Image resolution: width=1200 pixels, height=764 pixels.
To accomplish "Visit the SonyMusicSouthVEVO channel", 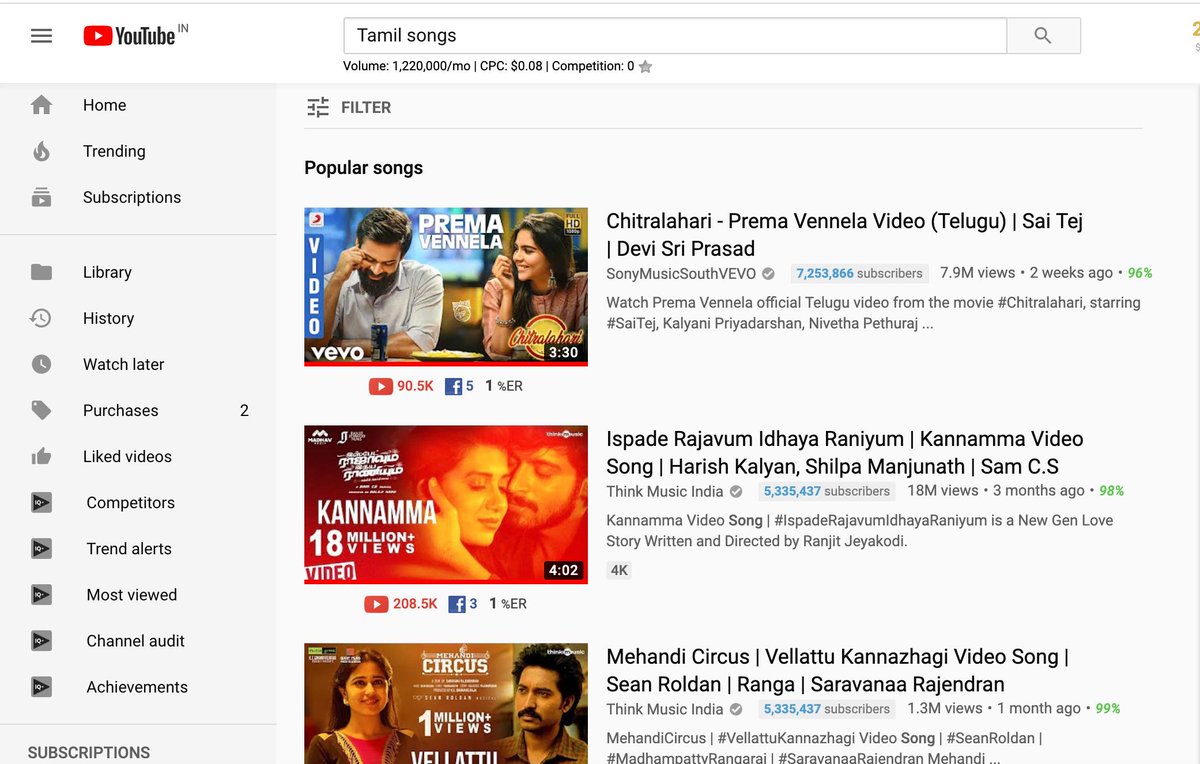I will (x=680, y=273).
